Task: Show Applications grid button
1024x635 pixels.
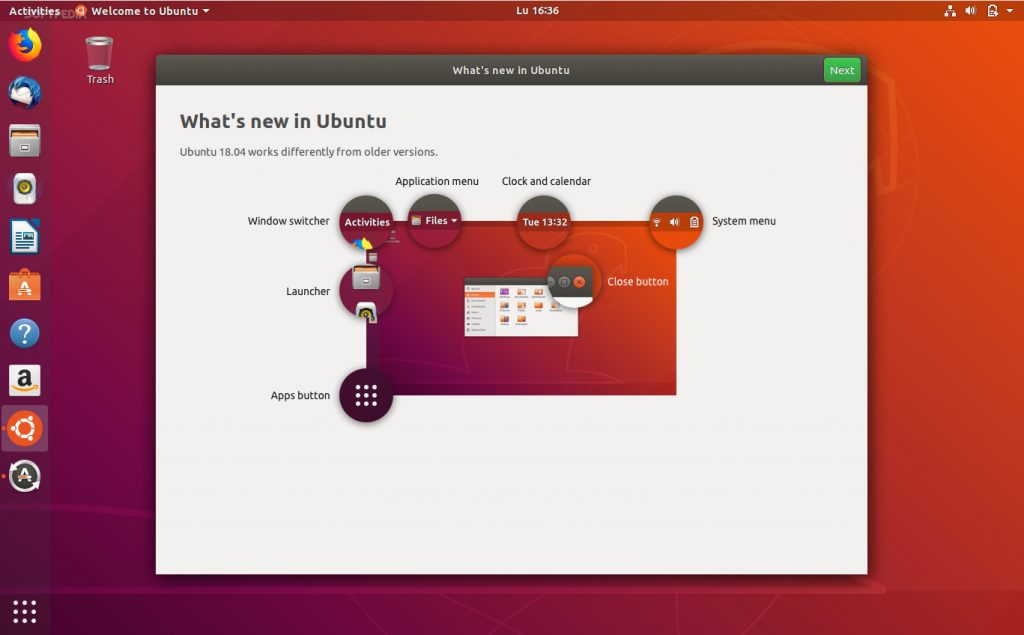Action: point(25,610)
